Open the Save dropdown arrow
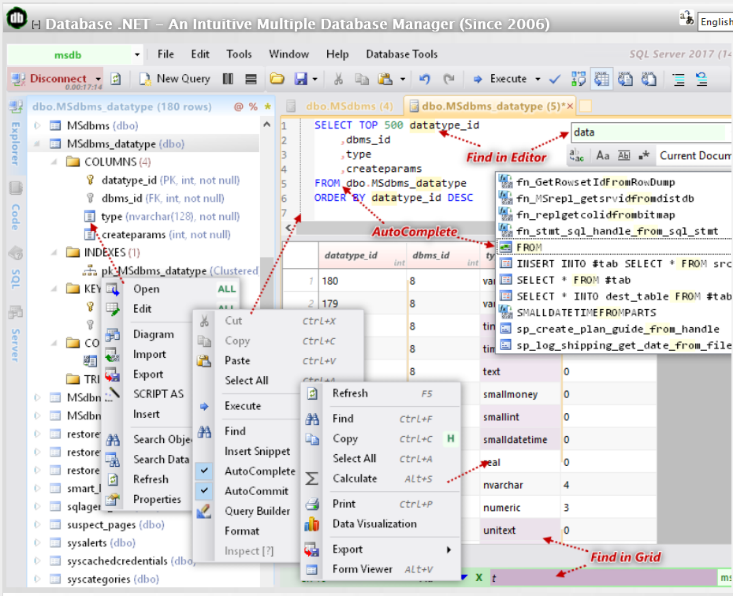The height and width of the screenshot is (596, 733). click(x=315, y=79)
